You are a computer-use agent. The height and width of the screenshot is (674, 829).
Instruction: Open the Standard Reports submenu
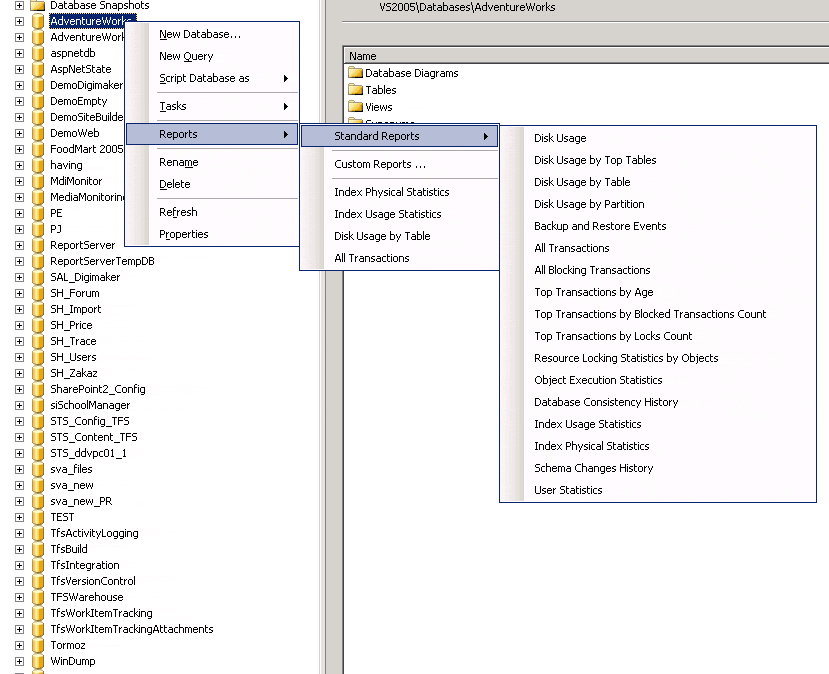coord(400,136)
